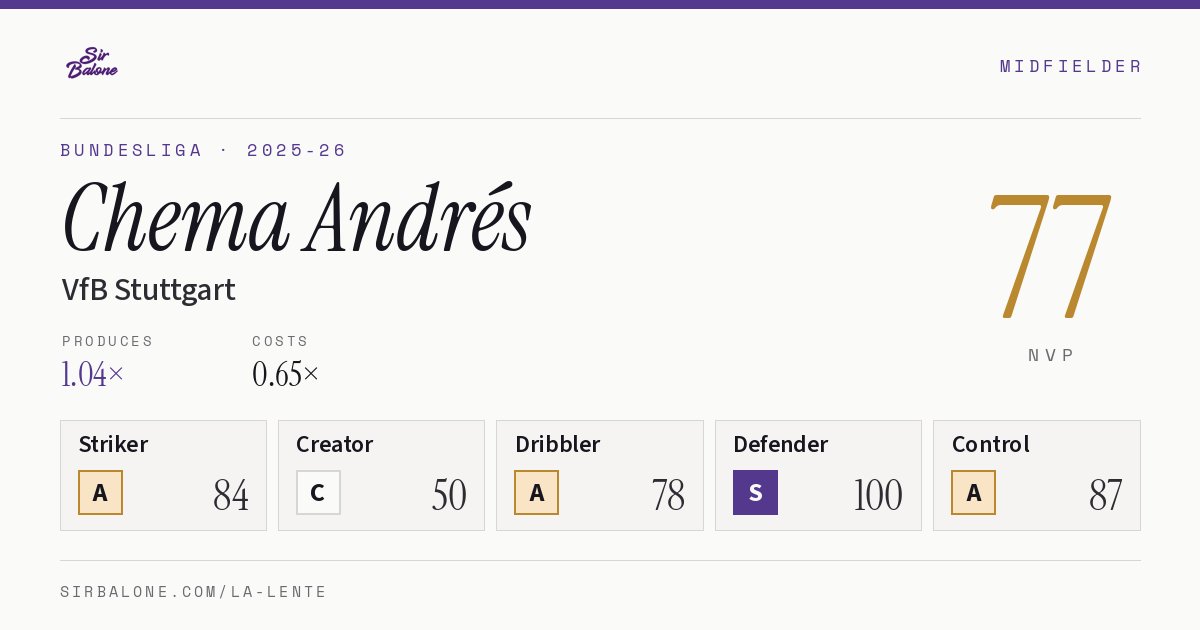Click the Defender S grade badge
The height and width of the screenshot is (630, 1200).
[755, 493]
